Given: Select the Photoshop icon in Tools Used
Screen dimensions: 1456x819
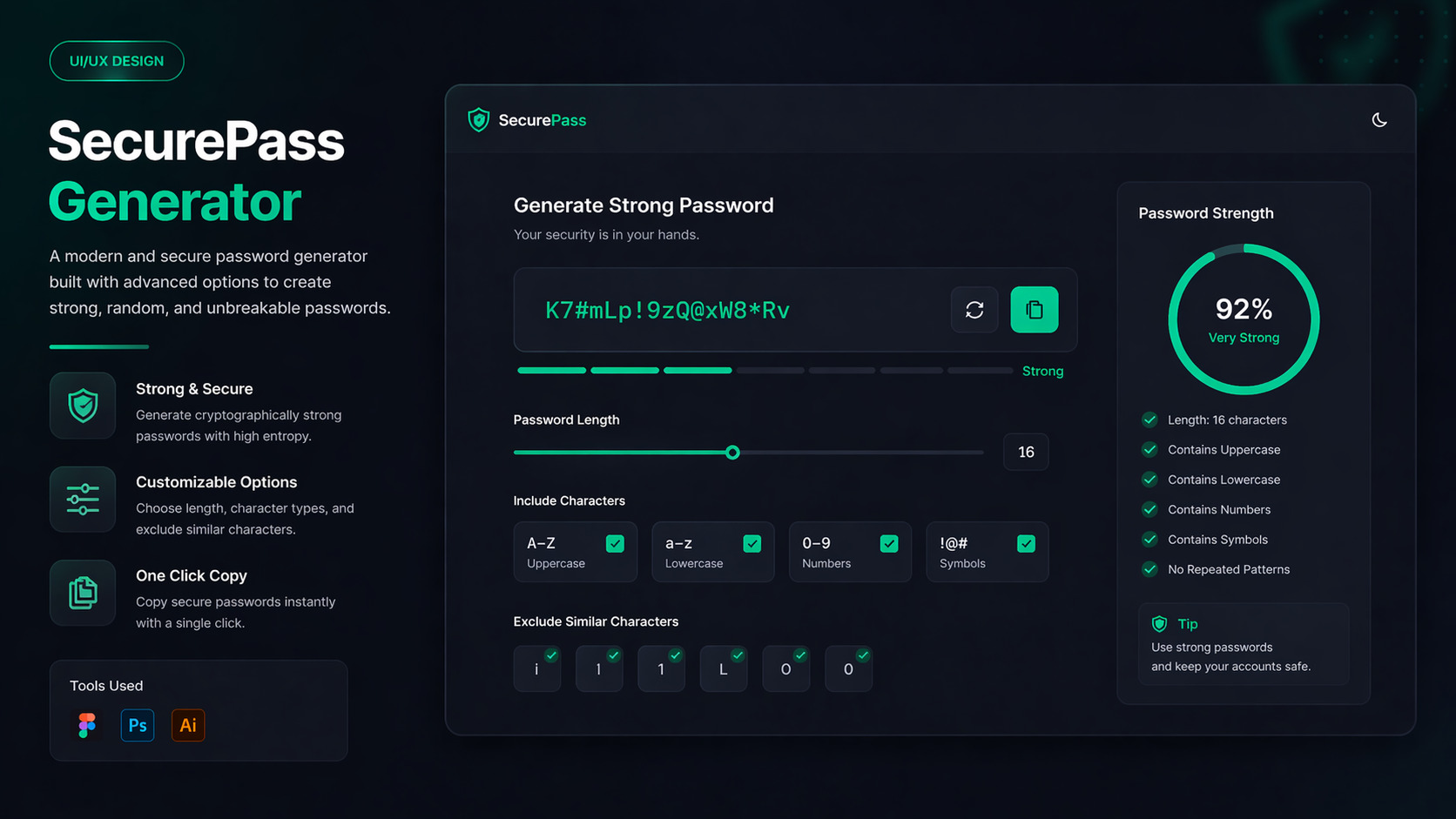Looking at the screenshot, I should [137, 724].
